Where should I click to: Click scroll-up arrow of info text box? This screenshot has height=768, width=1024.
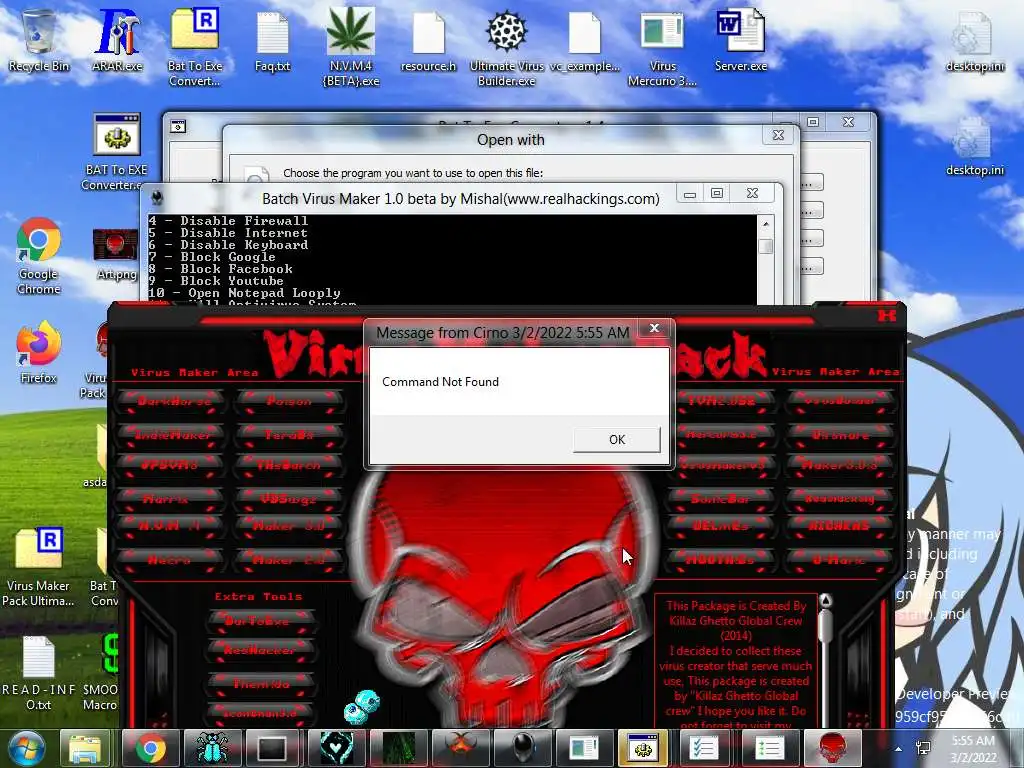point(825,600)
